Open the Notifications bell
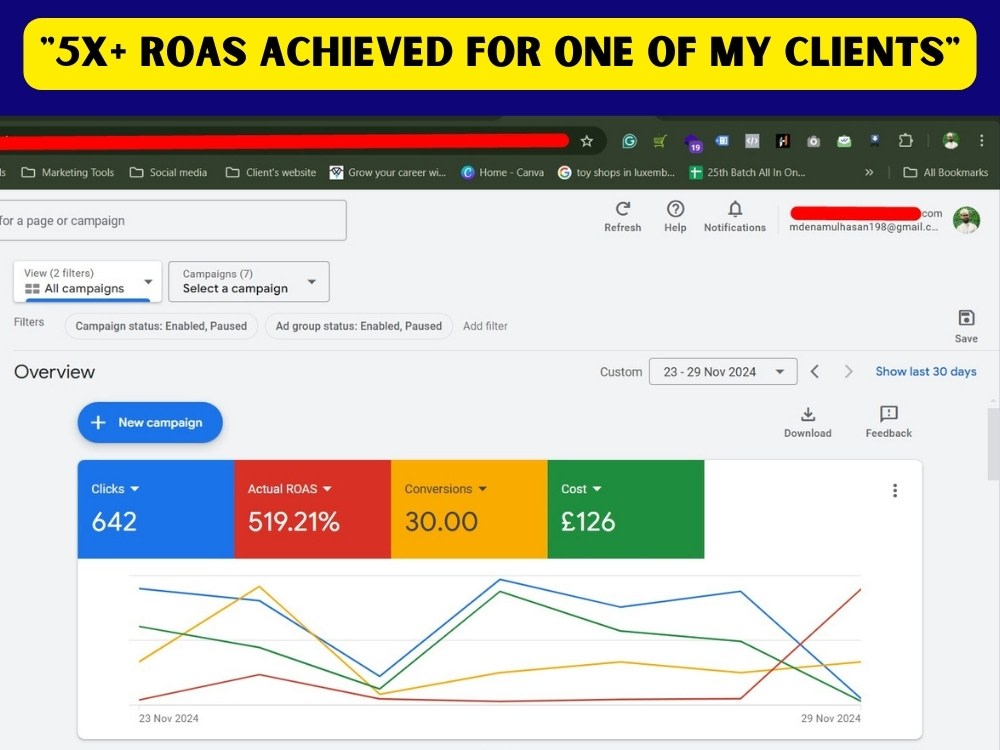This screenshot has width=1000, height=750. (x=735, y=217)
